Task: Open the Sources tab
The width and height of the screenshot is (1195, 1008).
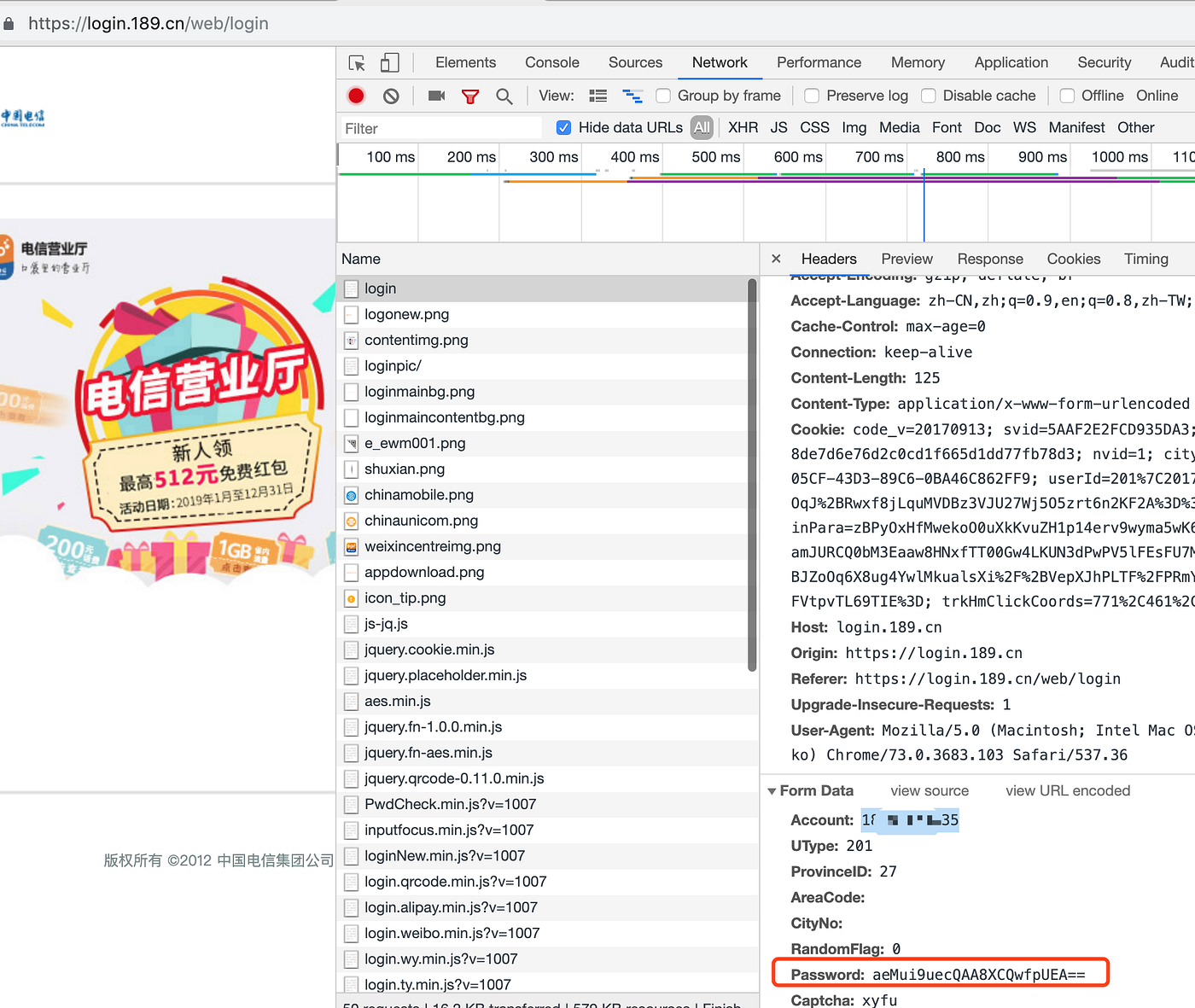Action: pyautogui.click(x=635, y=62)
